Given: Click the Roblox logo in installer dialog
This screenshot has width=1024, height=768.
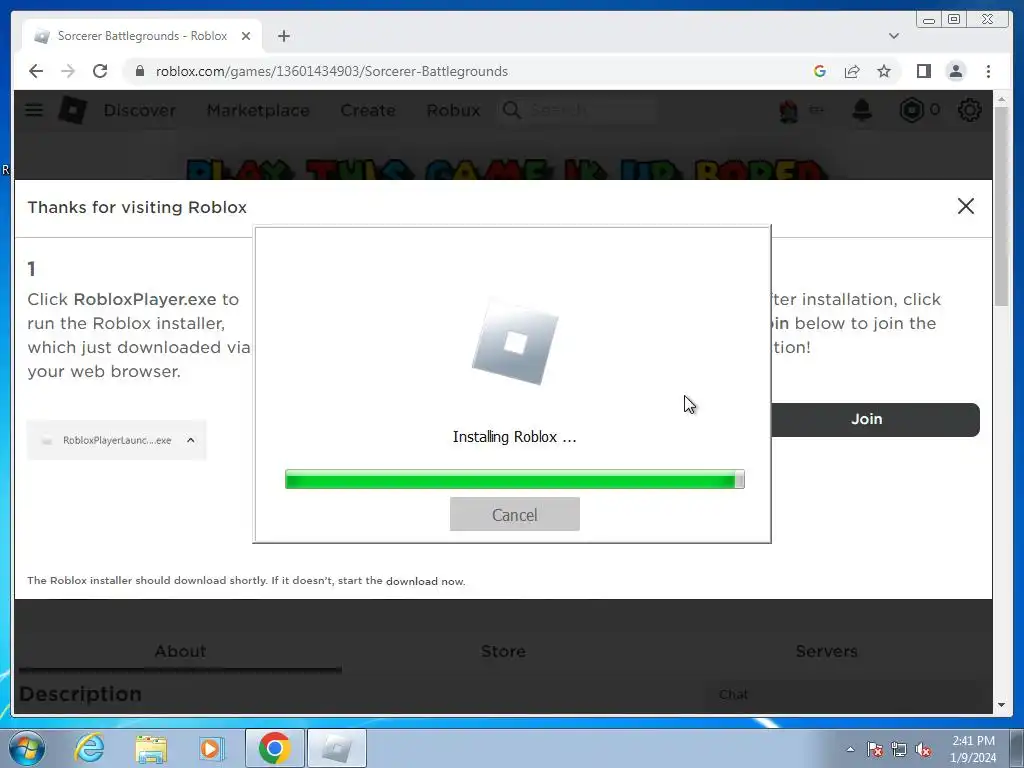Looking at the screenshot, I should (515, 342).
